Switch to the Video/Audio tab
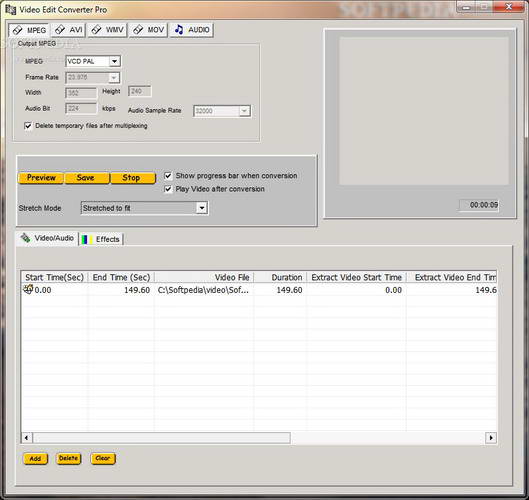 click(x=47, y=238)
